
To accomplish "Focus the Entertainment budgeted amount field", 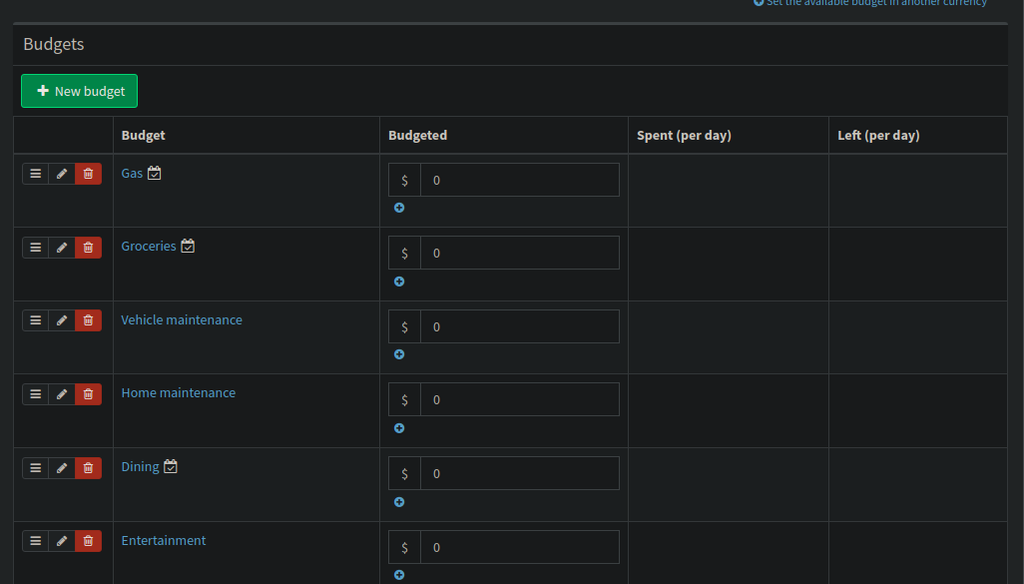I will click(520, 547).
